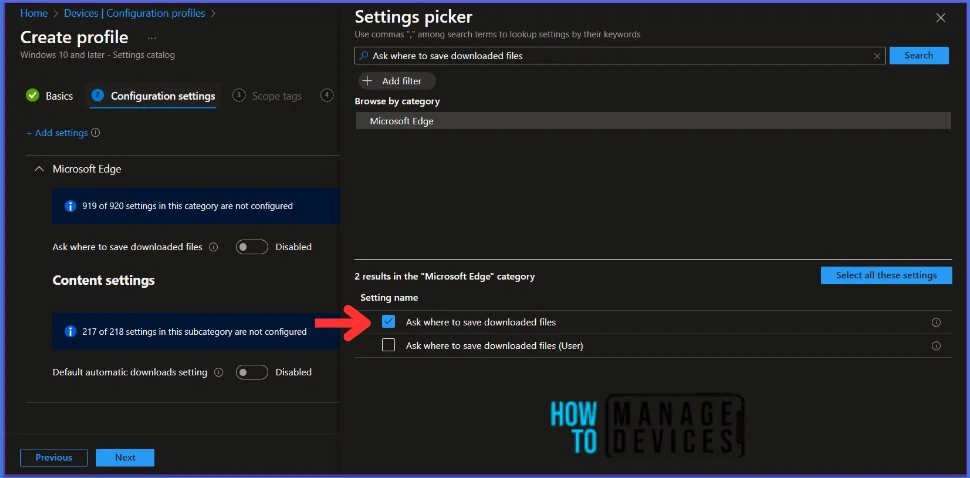Viewport: 970px width, 478px height.
Task: Check Ask where to save downloaded files (User)
Action: pos(388,345)
